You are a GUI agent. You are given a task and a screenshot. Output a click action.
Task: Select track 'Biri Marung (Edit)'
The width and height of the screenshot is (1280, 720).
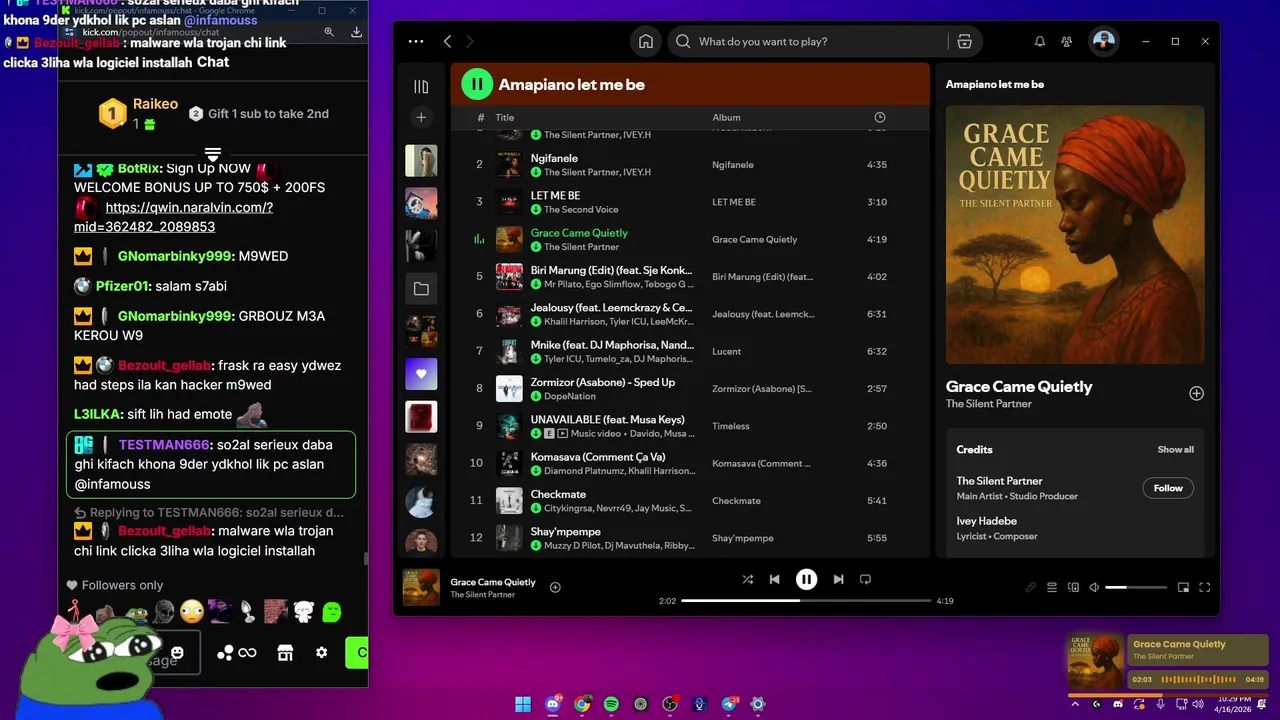click(611, 270)
